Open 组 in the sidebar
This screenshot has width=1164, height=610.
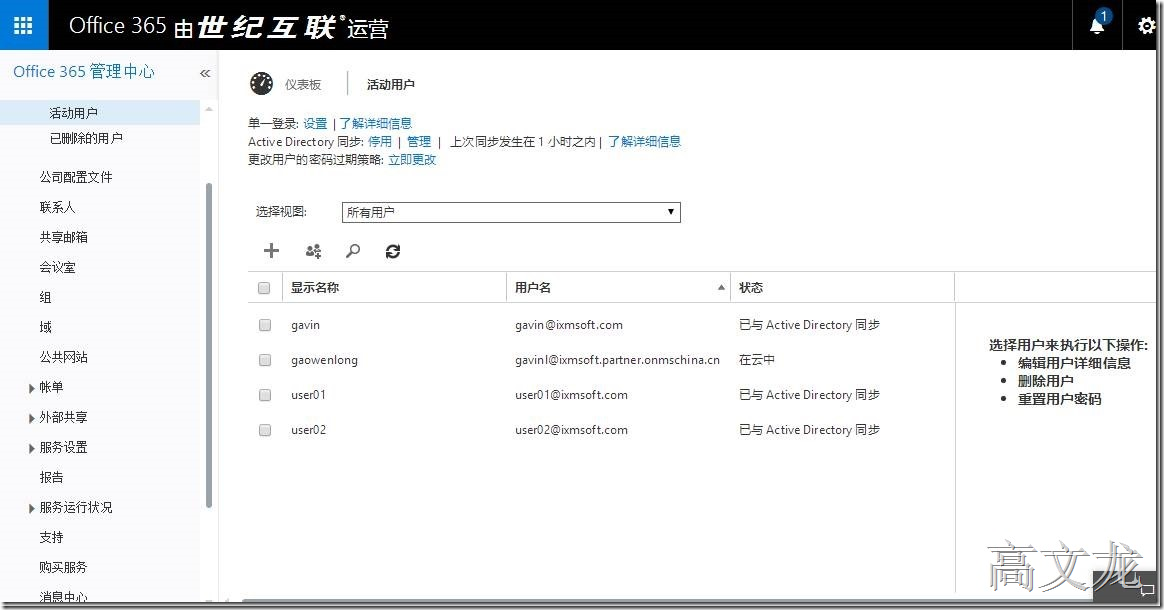click(45, 297)
